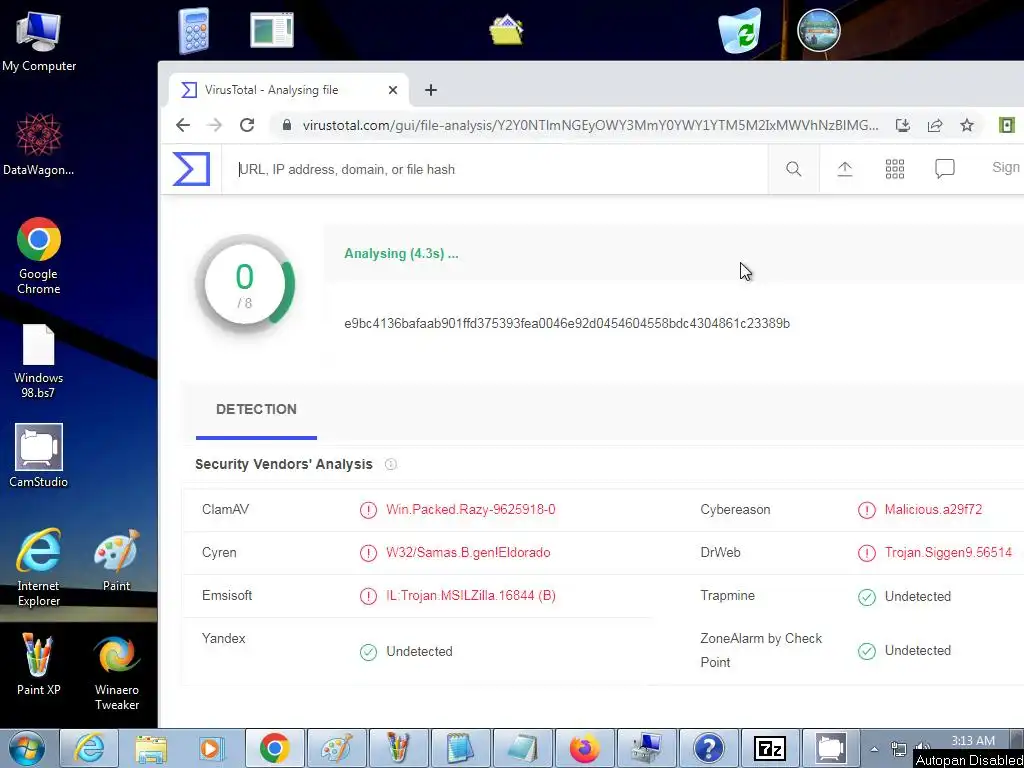
Task: Click the Cyren alert icon
Action: (x=368, y=553)
